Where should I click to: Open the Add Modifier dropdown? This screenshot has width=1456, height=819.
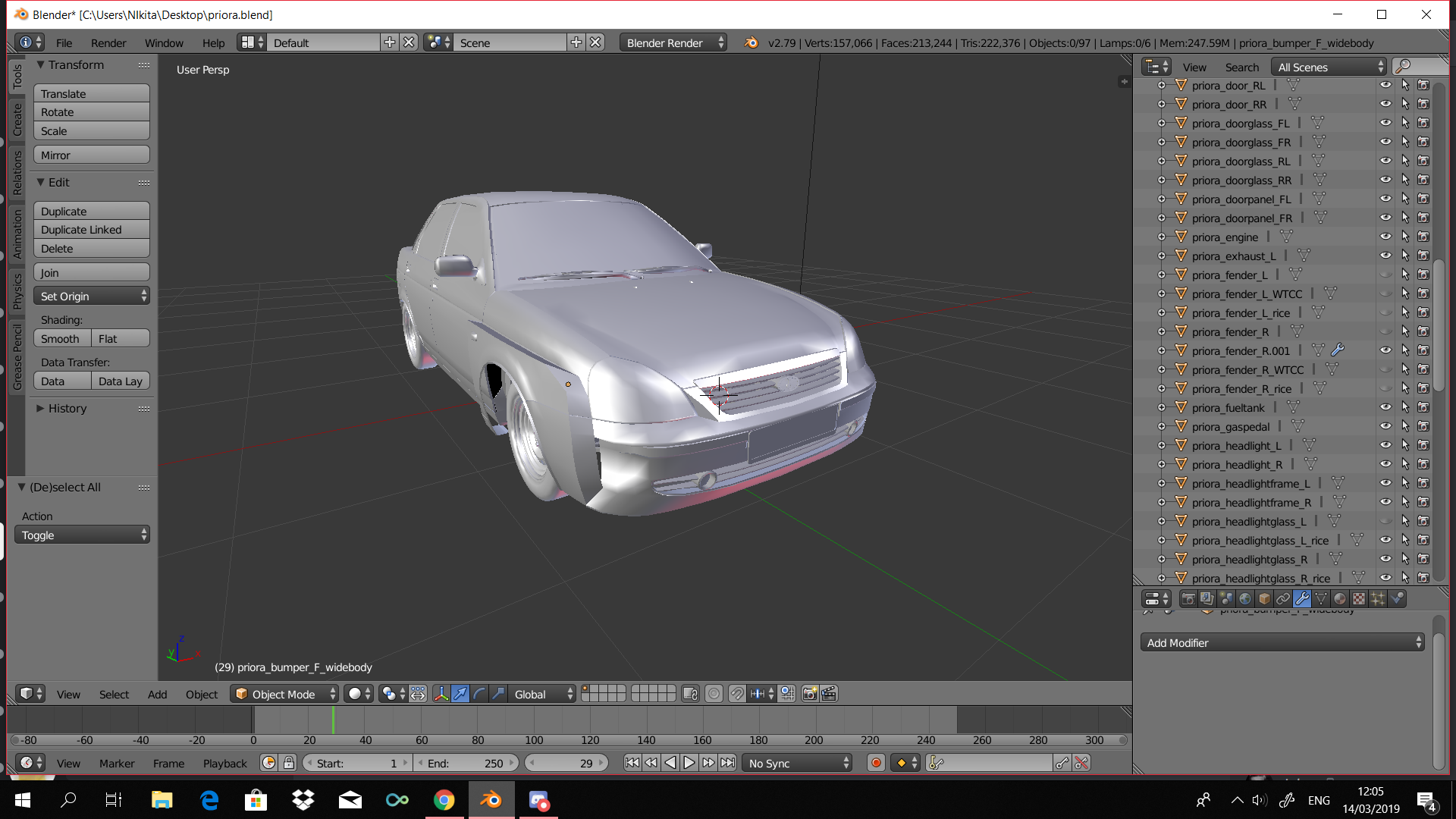[x=1282, y=642]
